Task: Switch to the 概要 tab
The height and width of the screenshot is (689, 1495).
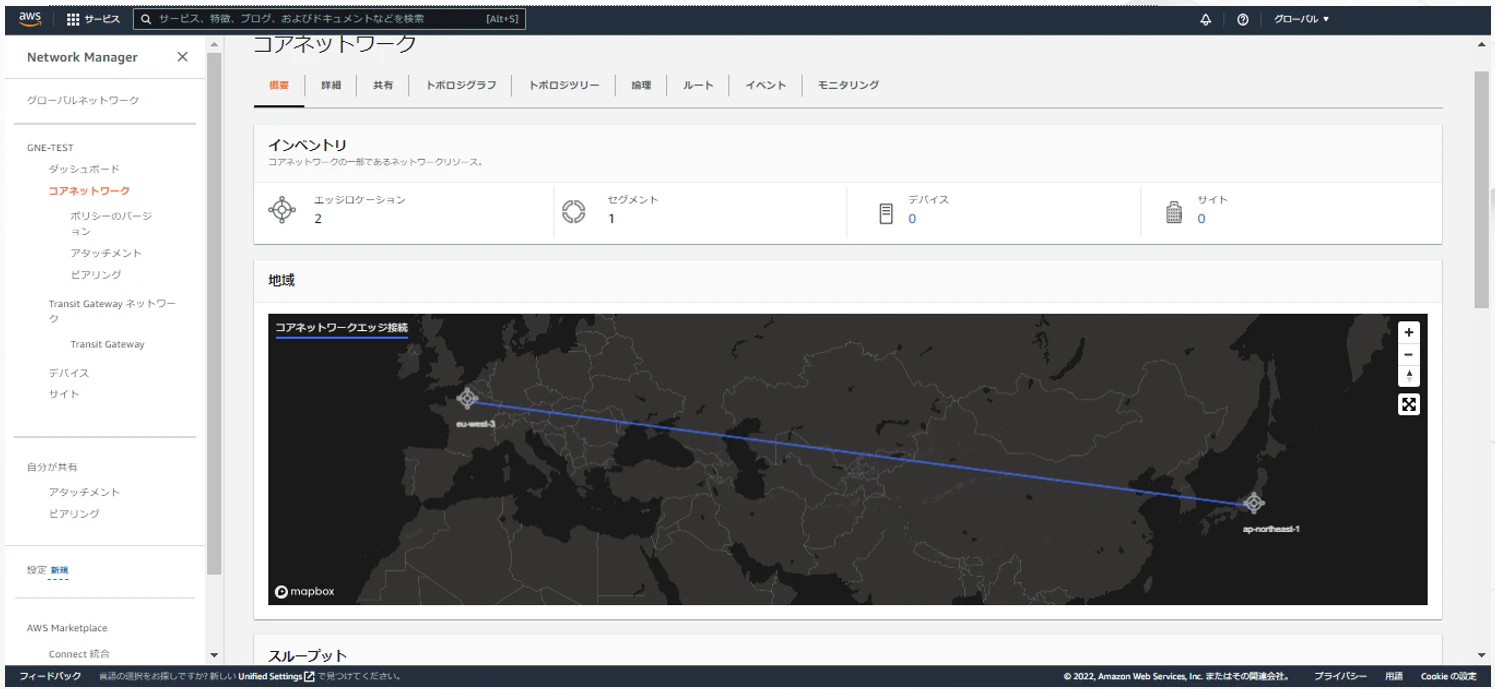Action: pyautogui.click(x=279, y=85)
